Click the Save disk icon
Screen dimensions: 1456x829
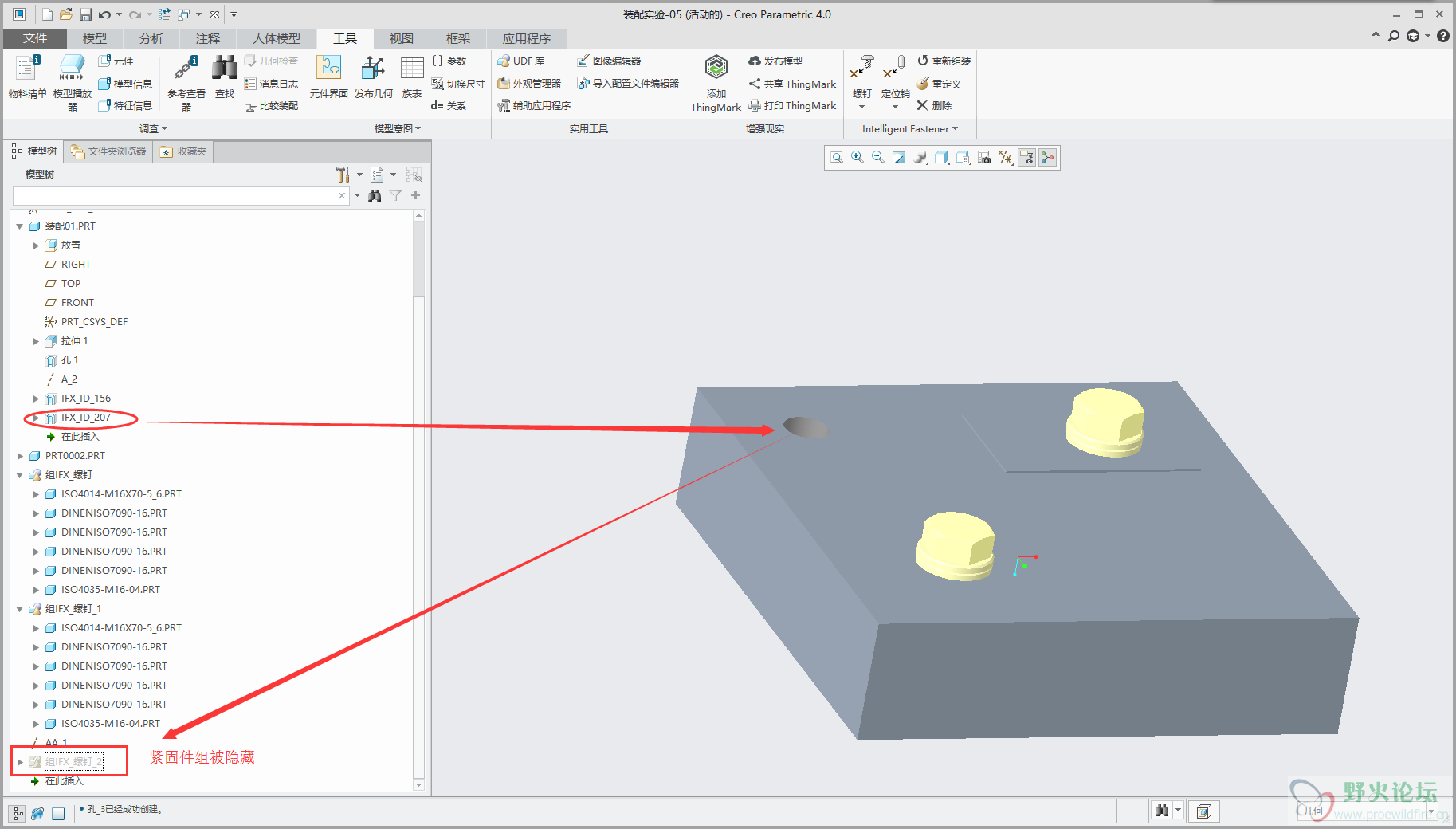tap(84, 14)
